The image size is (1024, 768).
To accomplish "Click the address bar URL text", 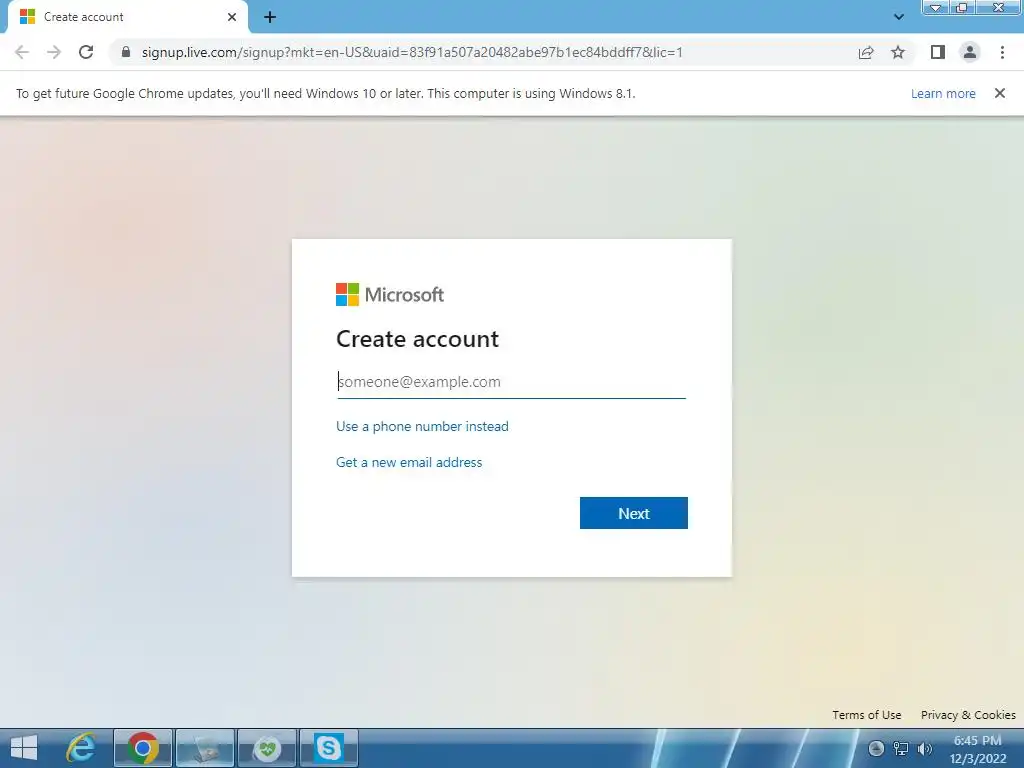I will pyautogui.click(x=412, y=52).
